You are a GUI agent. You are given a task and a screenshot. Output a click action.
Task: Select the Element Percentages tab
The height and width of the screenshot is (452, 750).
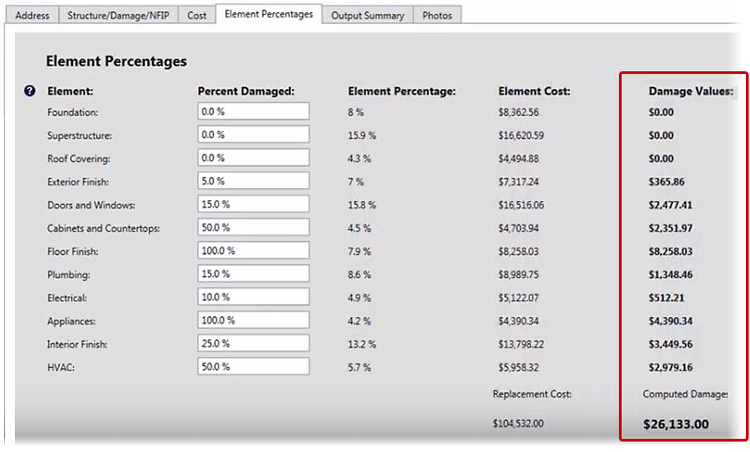point(269,14)
